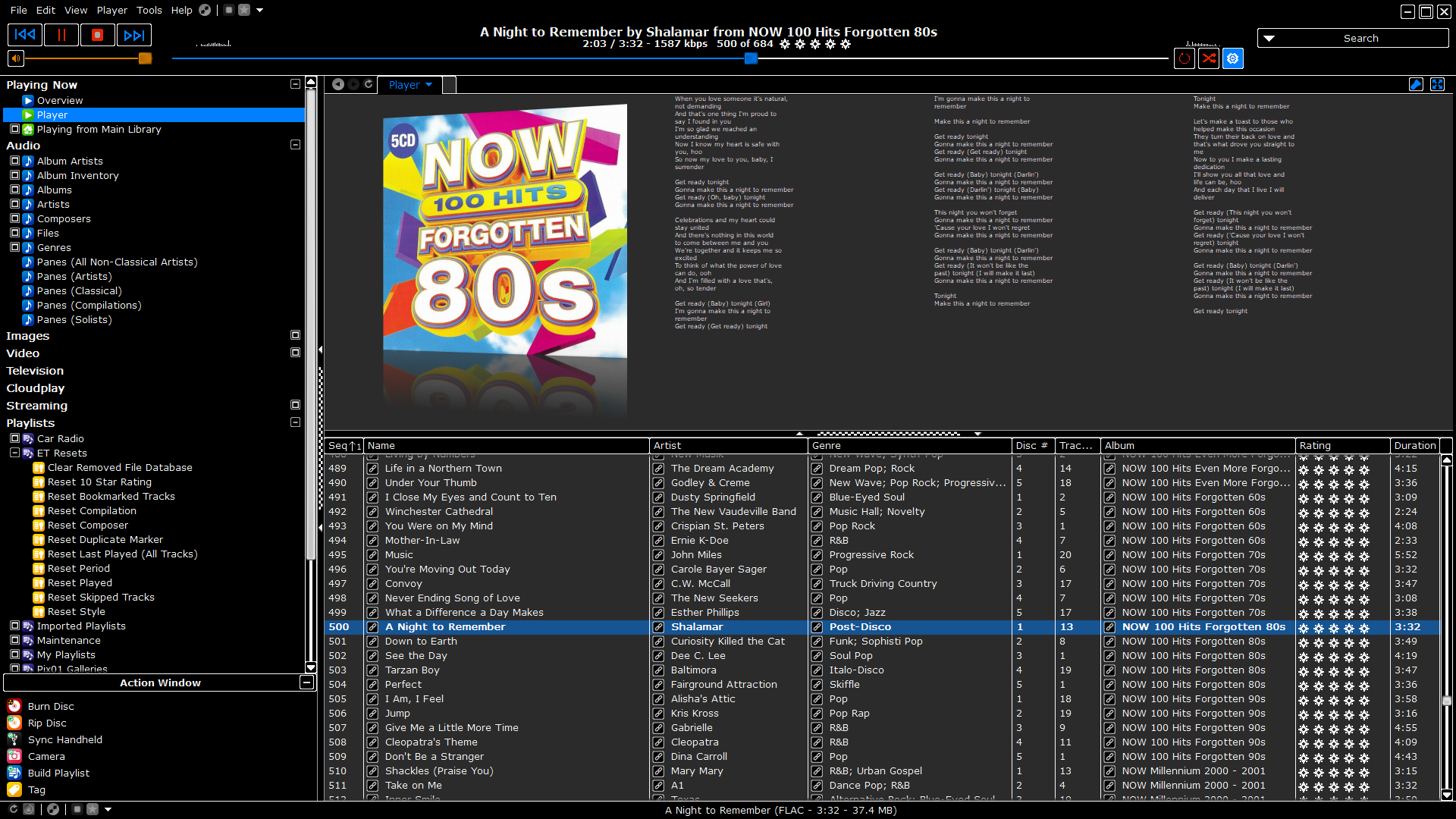Collapse the Action Window panel

[306, 682]
